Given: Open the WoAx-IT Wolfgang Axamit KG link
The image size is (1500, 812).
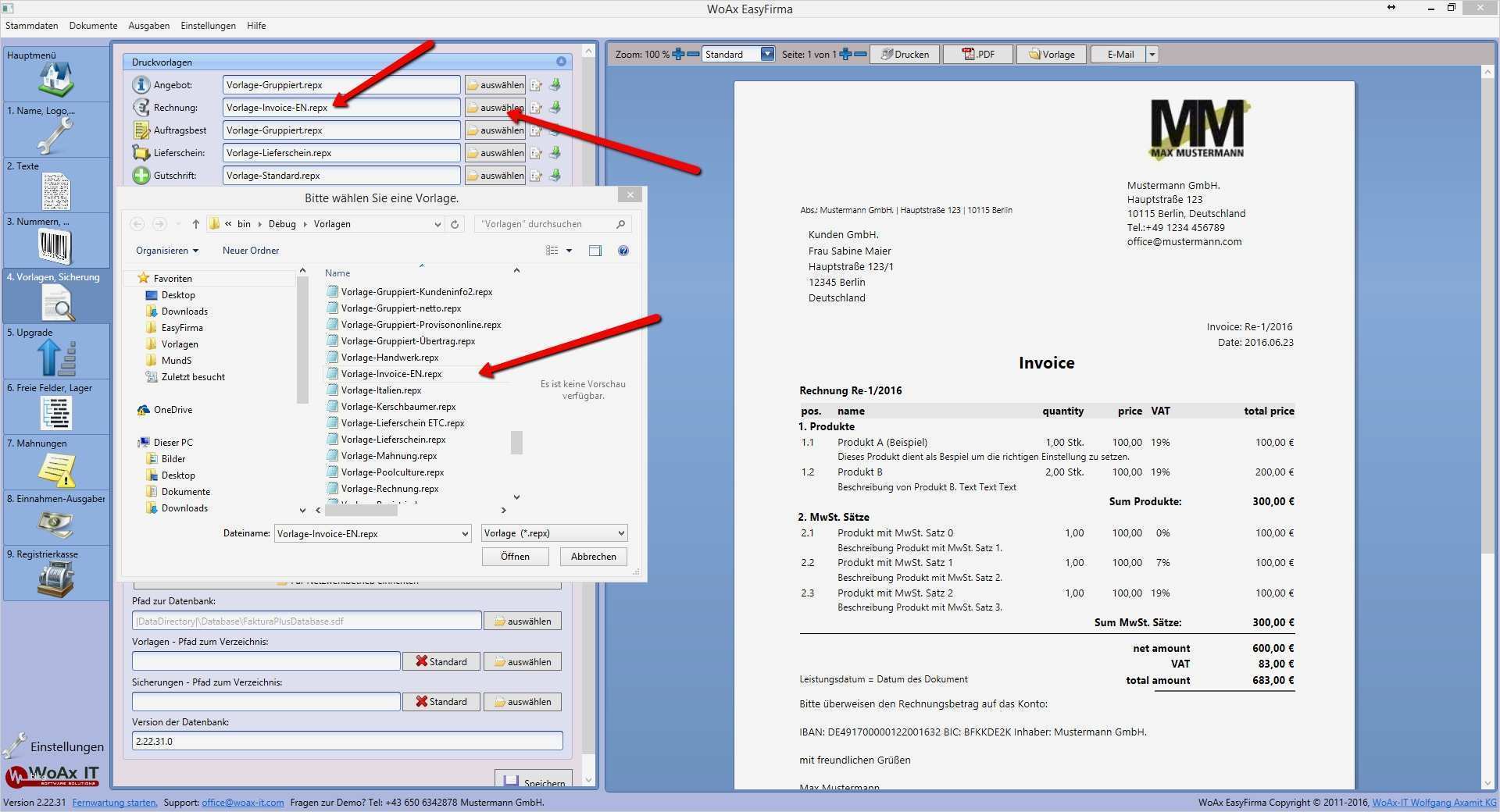Looking at the screenshot, I should coord(1434,803).
